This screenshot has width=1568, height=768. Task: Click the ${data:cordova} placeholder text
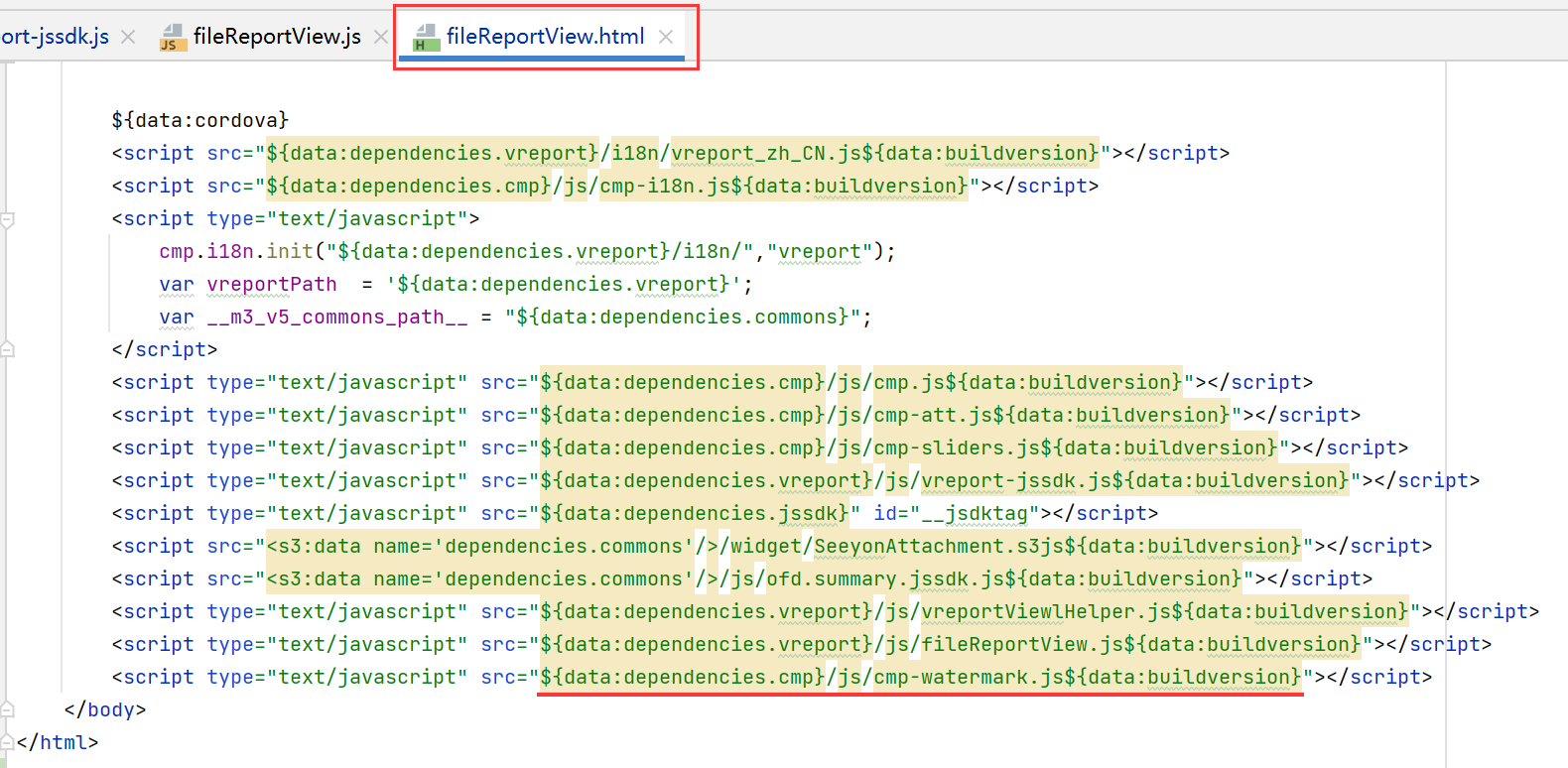click(x=199, y=120)
